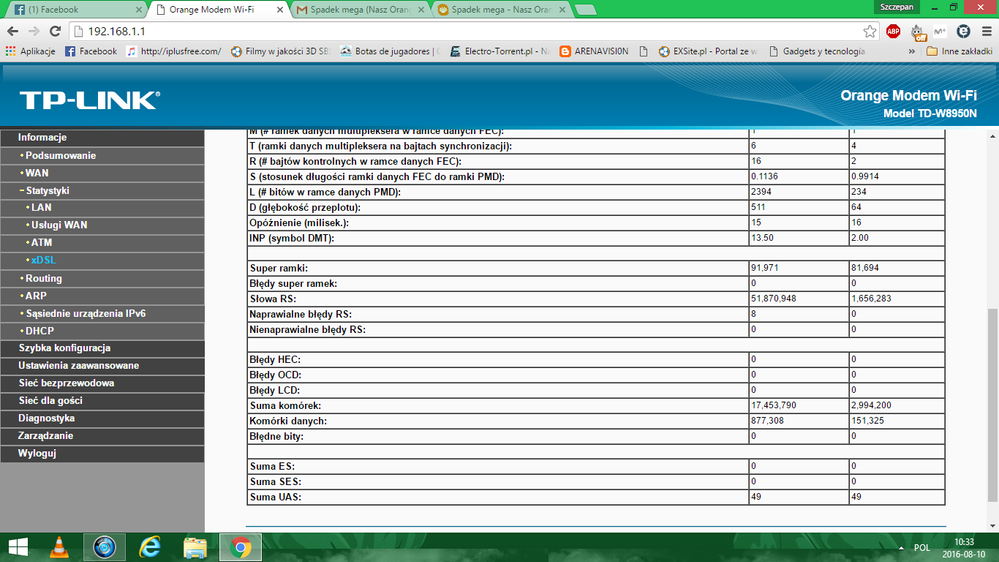Click the Windows Start button
The image size is (999, 562).
click(19, 547)
